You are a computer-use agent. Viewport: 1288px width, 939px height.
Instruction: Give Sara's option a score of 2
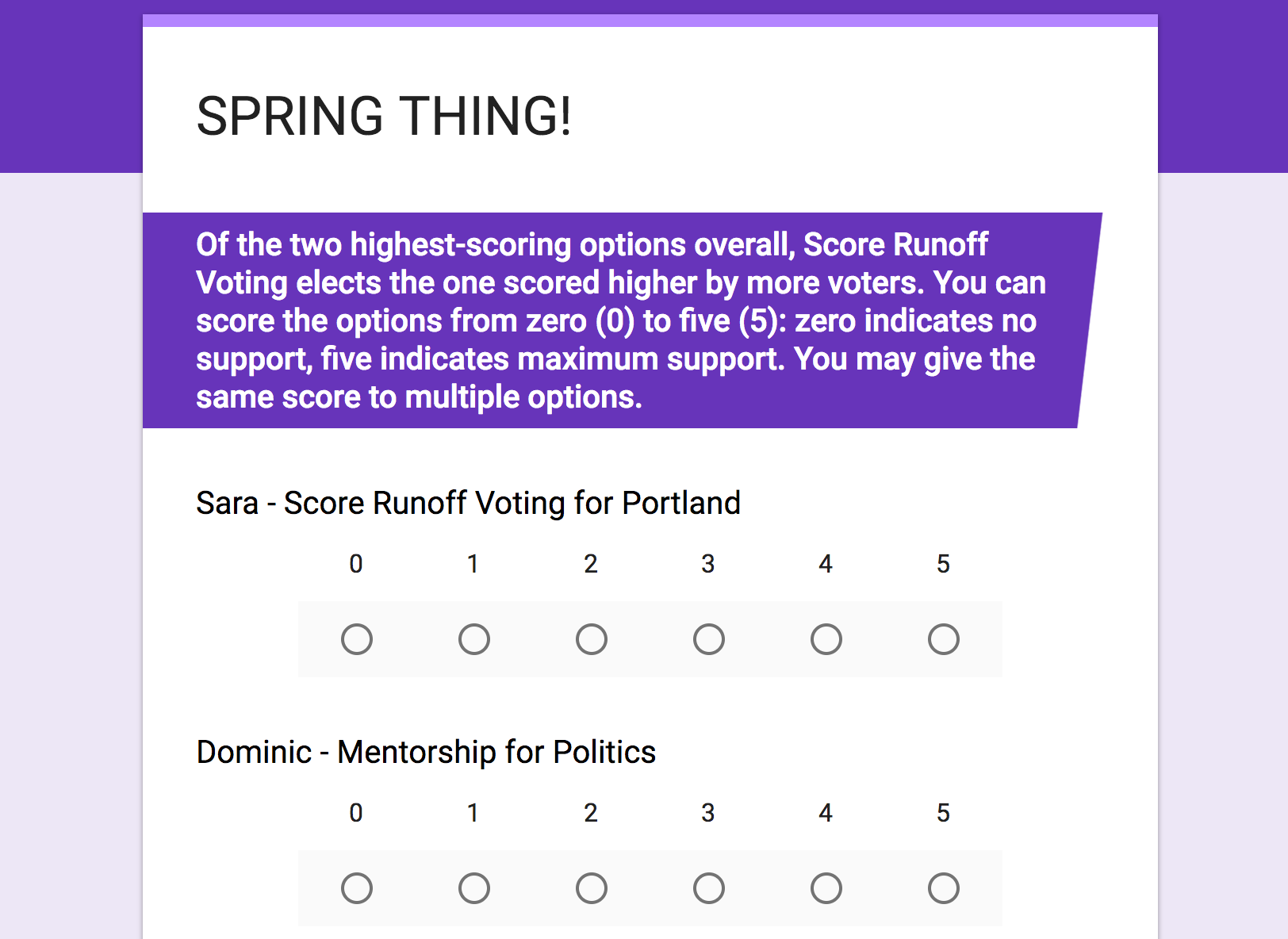pos(591,639)
